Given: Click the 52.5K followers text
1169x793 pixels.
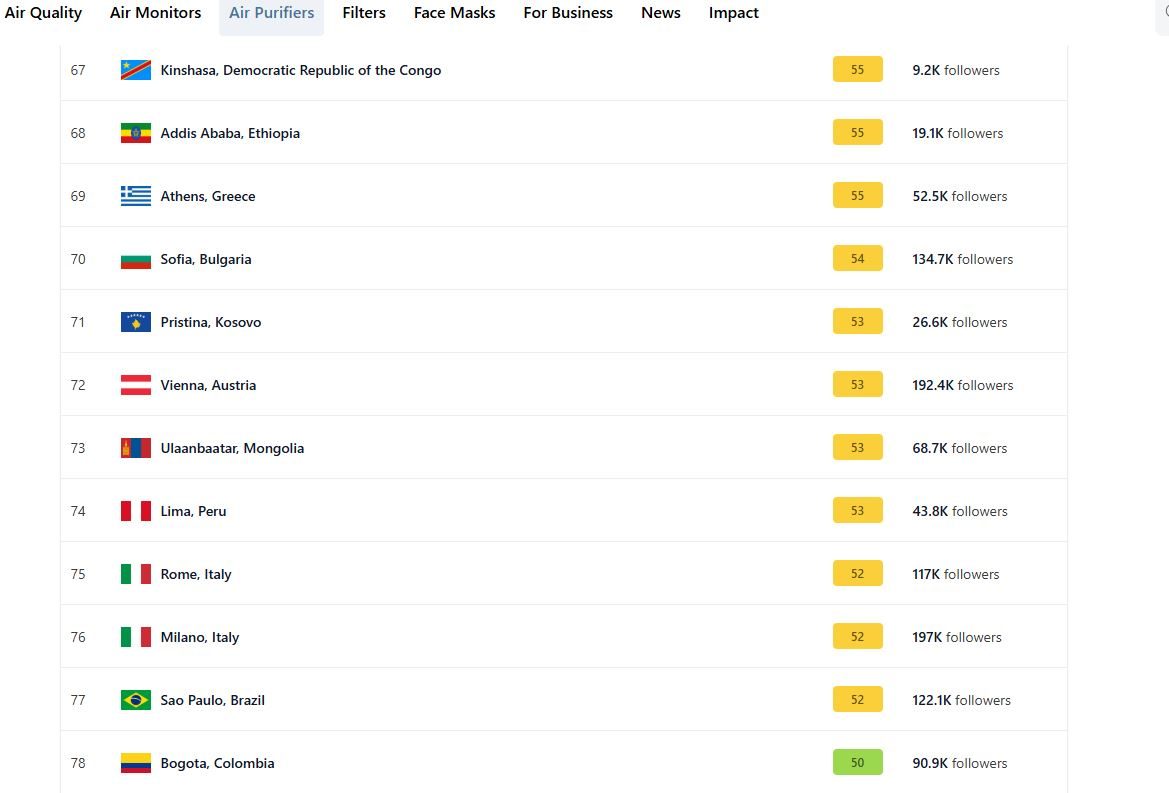Looking at the screenshot, I should (960, 196).
